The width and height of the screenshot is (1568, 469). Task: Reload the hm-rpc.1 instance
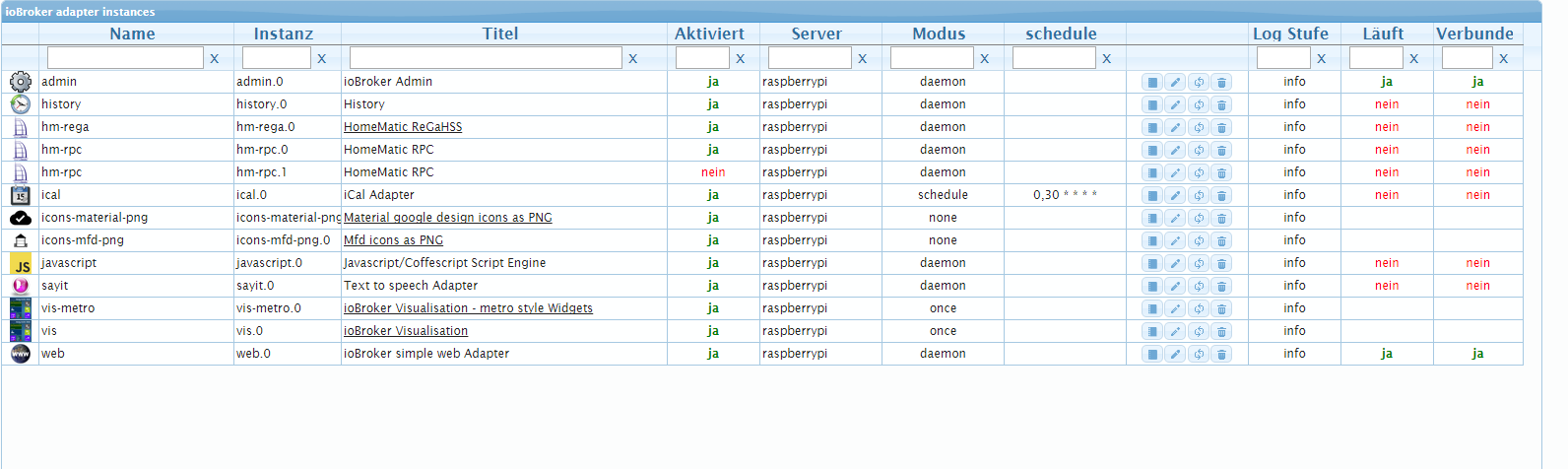coord(1199,172)
